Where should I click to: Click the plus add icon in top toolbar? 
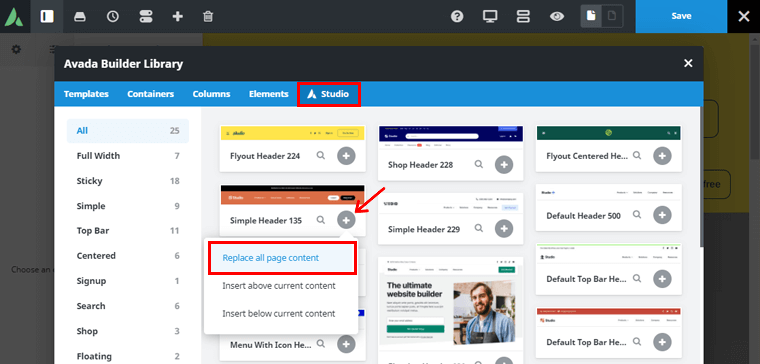click(x=177, y=16)
